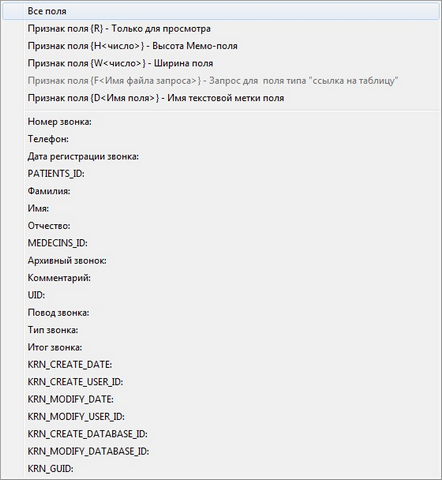Image resolution: width=442 pixels, height=480 pixels.
Task: Select the 'KRN_GUID:' menu entry
Action: point(221,469)
